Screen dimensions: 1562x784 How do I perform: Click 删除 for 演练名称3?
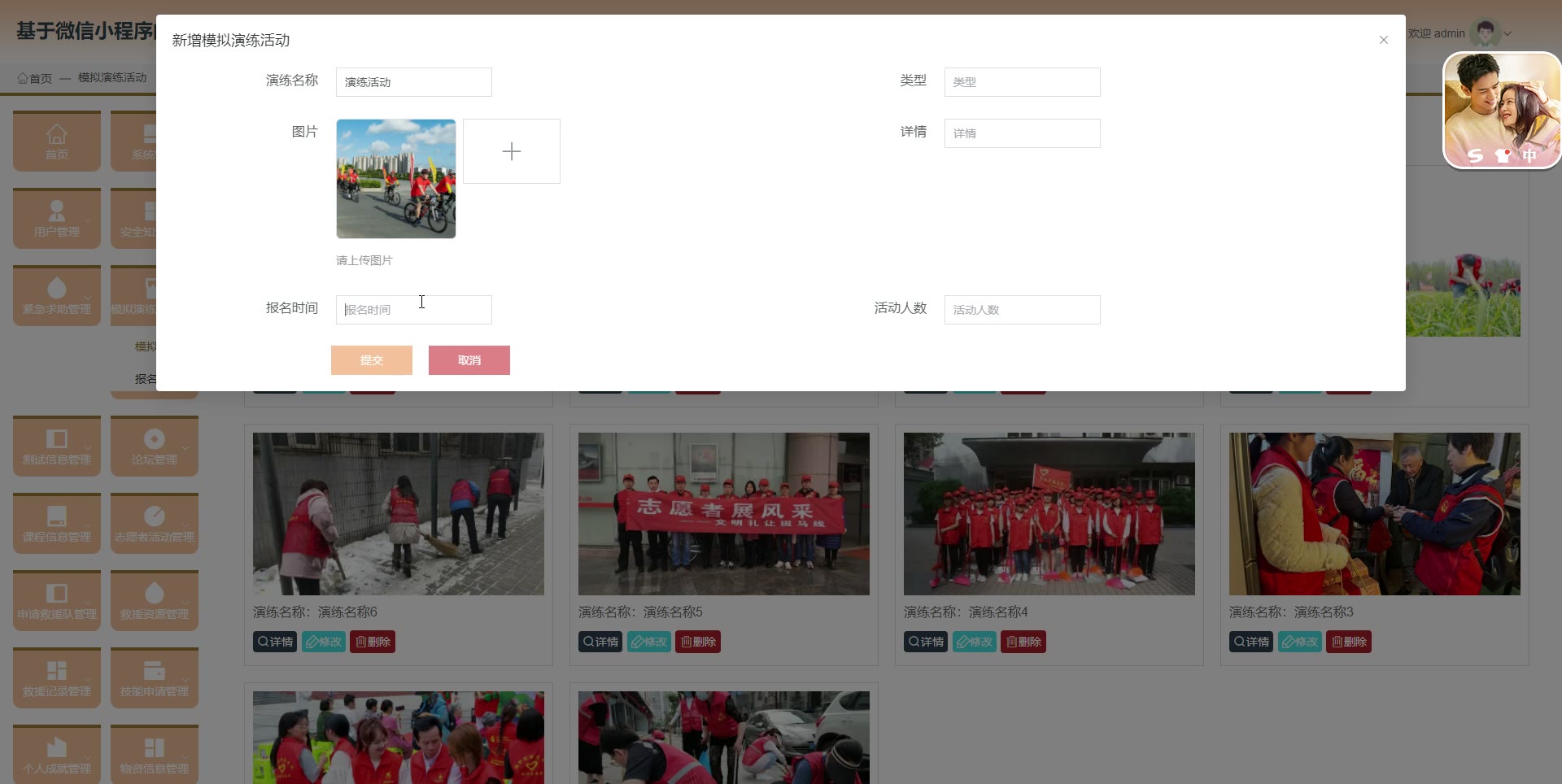click(1349, 642)
